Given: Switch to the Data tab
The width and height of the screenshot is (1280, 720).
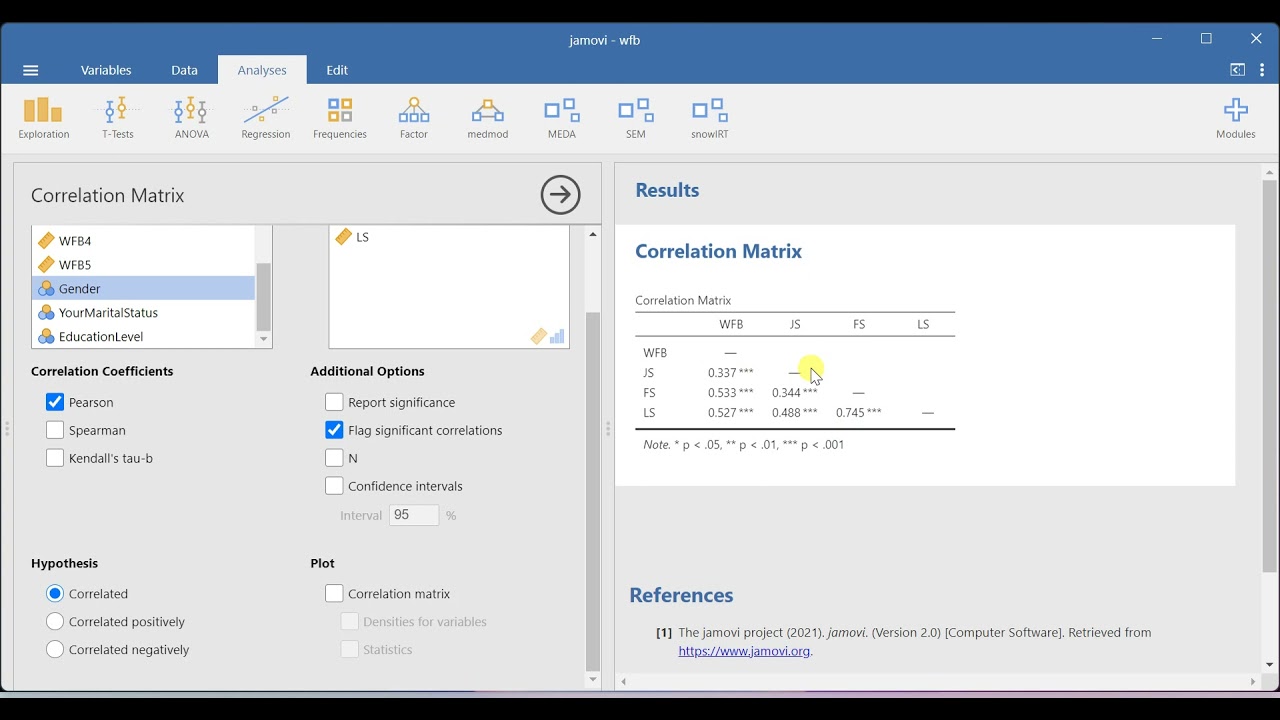Looking at the screenshot, I should 184,70.
